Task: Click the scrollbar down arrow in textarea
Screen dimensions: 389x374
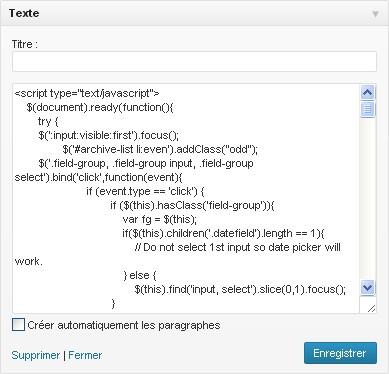Action: [367, 288]
